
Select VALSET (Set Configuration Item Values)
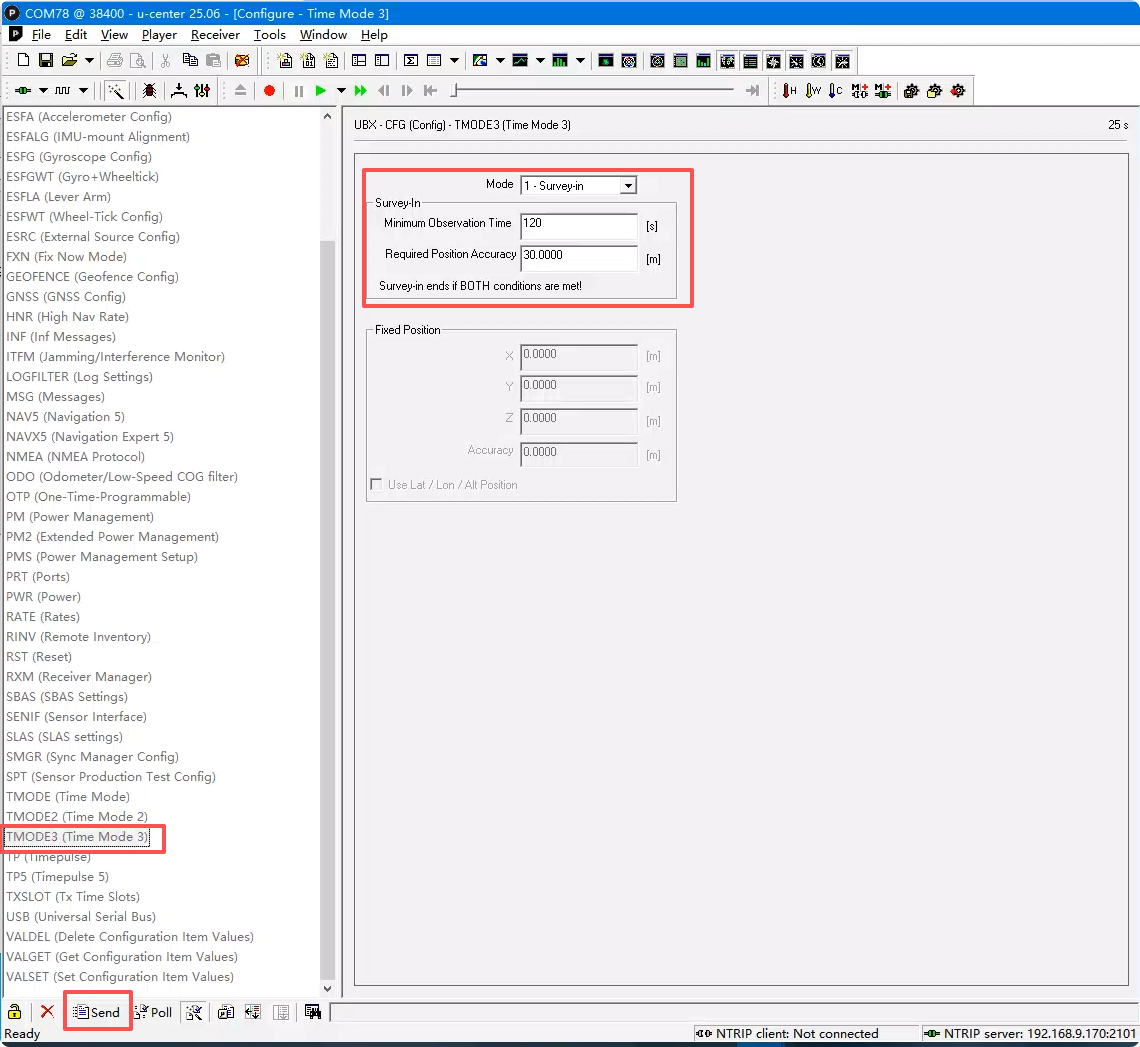pos(120,976)
